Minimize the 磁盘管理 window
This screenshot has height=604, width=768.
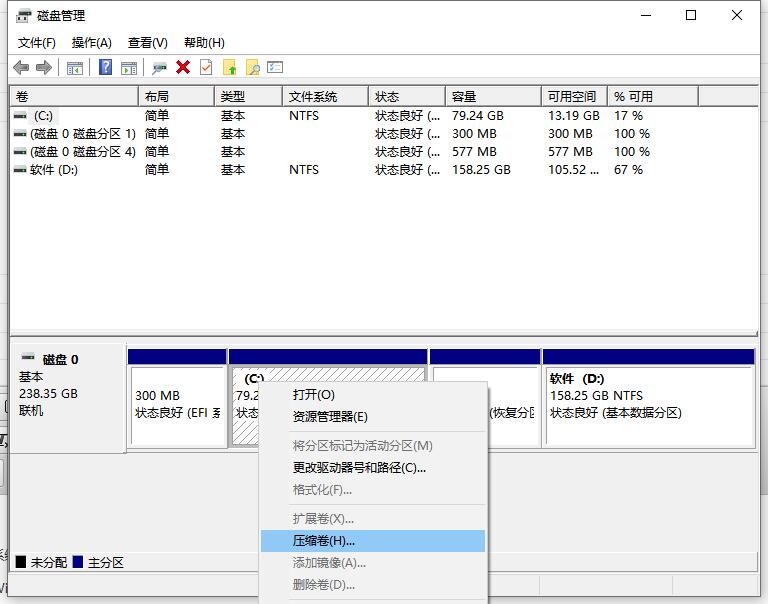[646, 16]
